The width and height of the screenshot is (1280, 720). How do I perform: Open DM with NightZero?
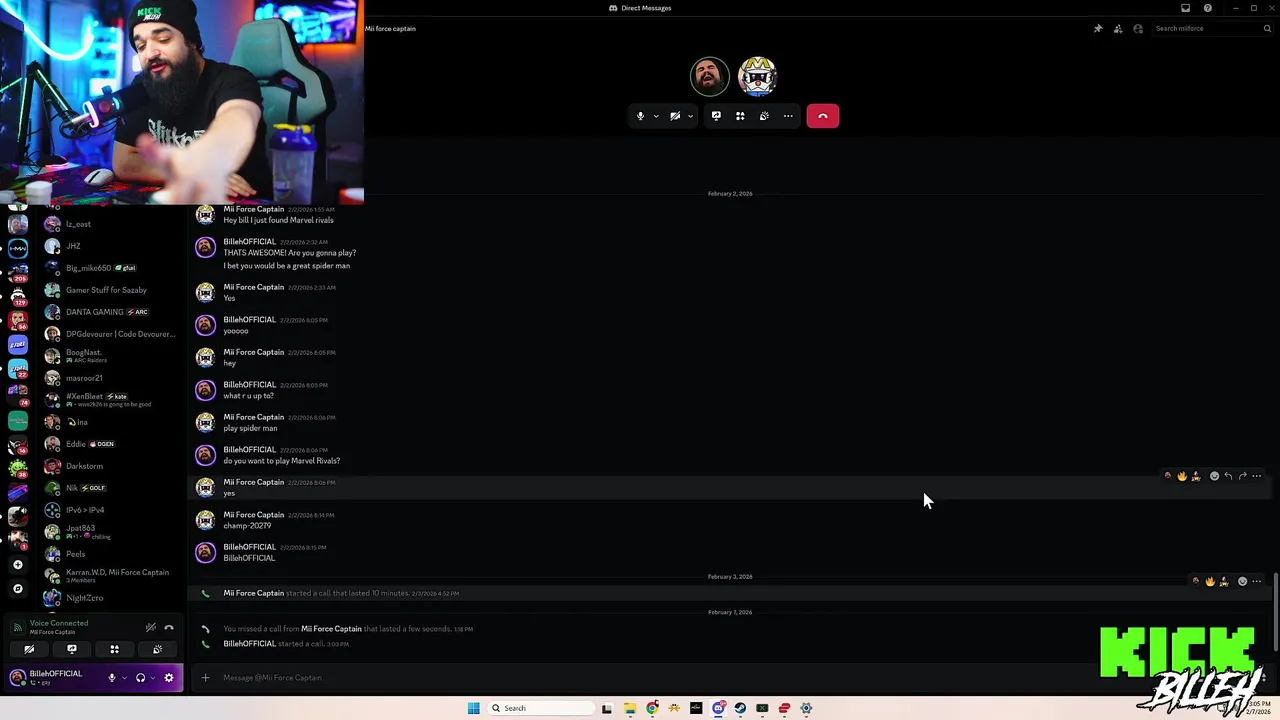(110, 598)
